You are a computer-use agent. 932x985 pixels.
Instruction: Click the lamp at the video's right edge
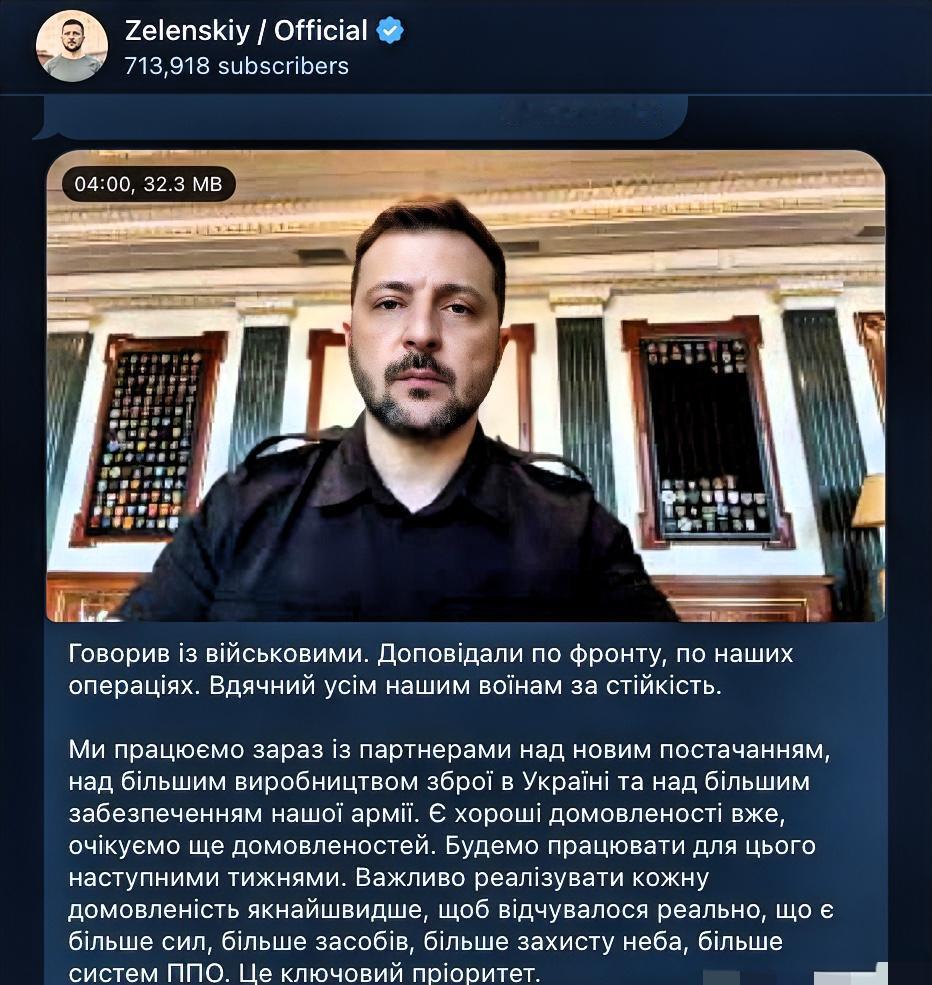[x=869, y=503]
